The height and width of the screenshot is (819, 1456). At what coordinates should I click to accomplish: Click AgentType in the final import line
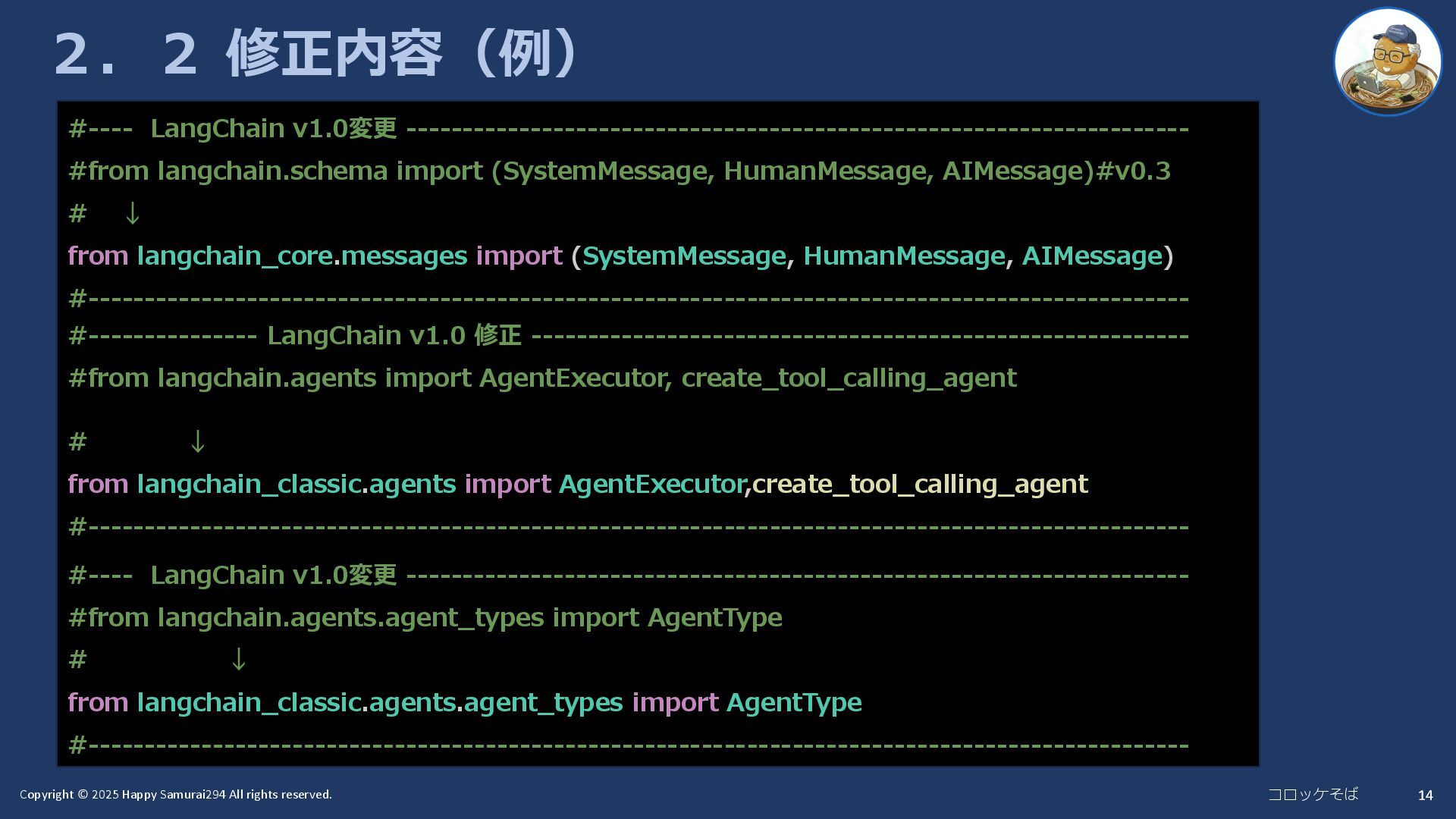point(793,702)
